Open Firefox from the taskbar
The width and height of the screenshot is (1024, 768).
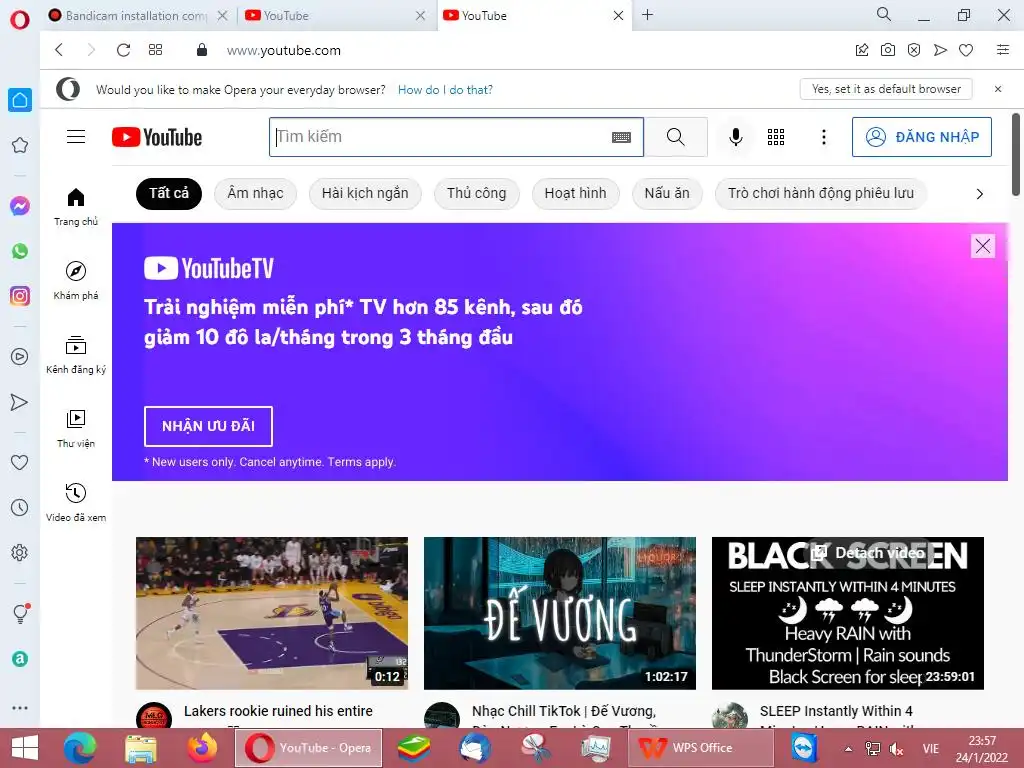point(203,748)
